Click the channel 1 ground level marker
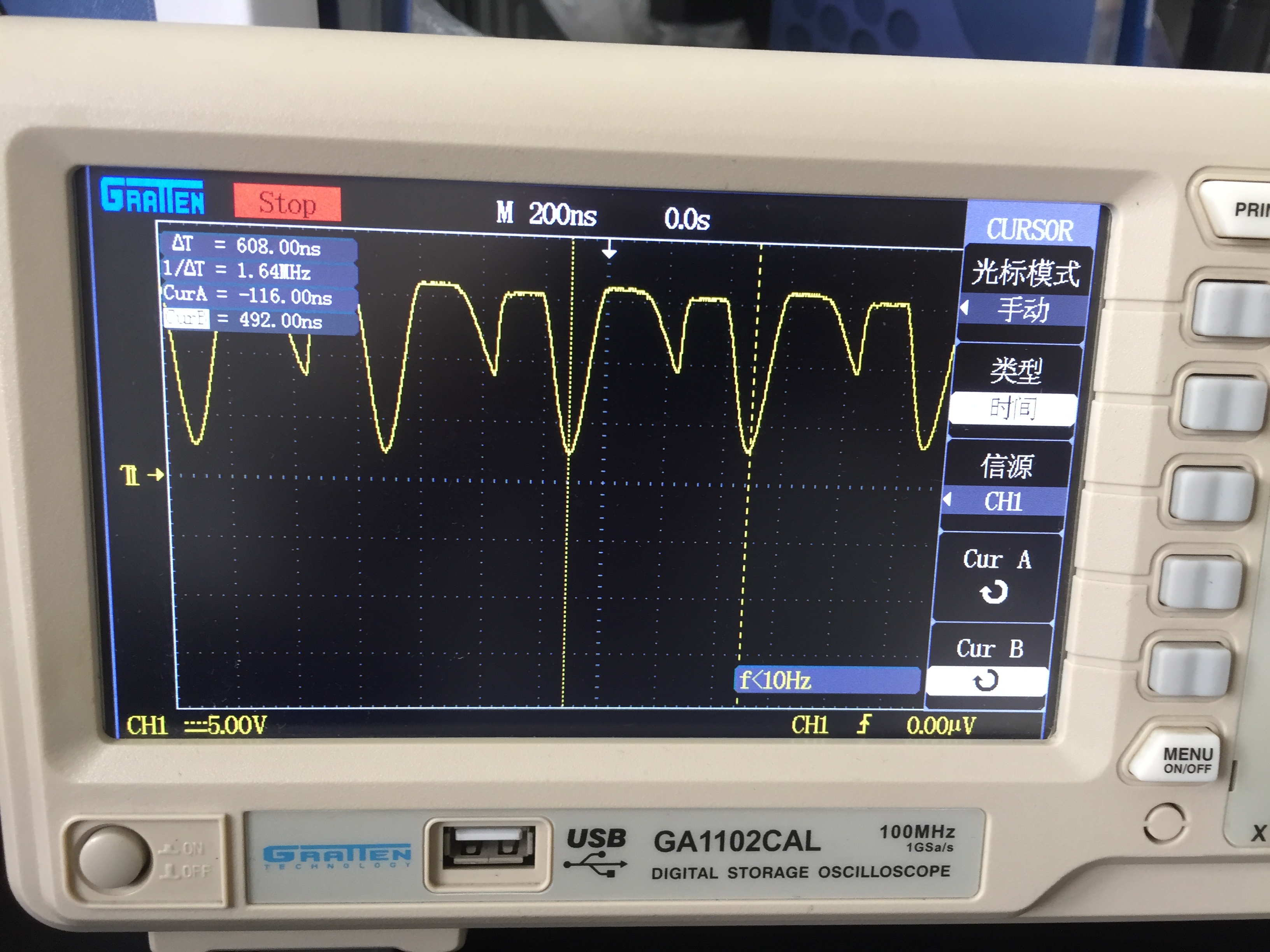Screen dimensions: 1270x952 coord(141,475)
